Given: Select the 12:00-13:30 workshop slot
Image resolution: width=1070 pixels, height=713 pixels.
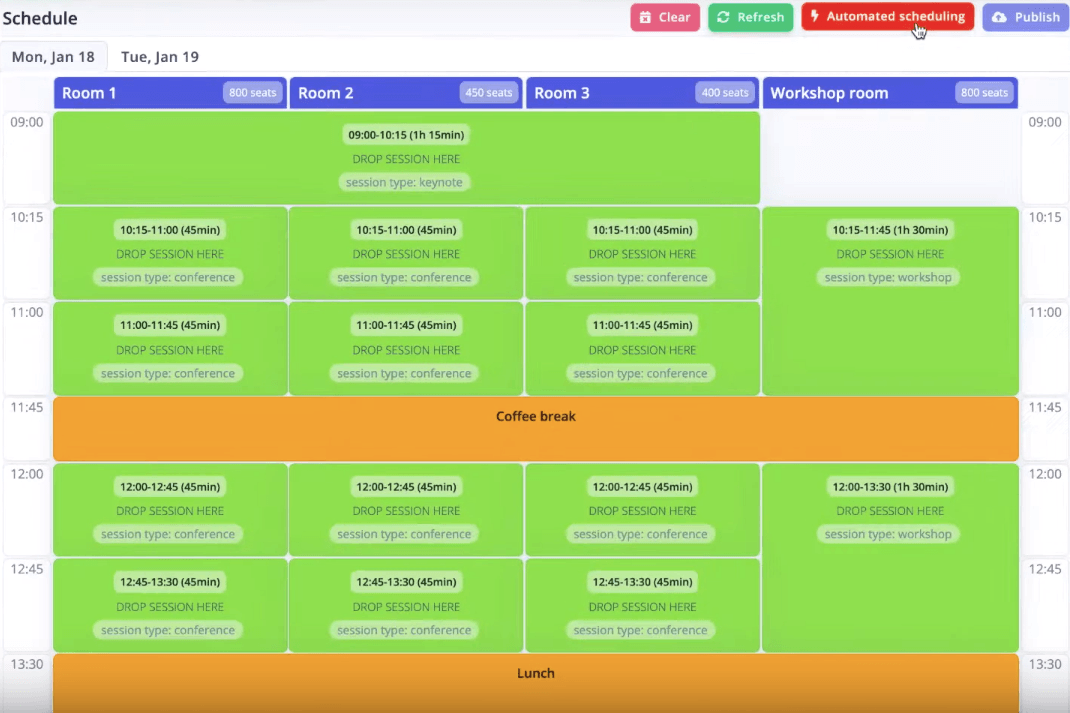Looking at the screenshot, I should (890, 557).
